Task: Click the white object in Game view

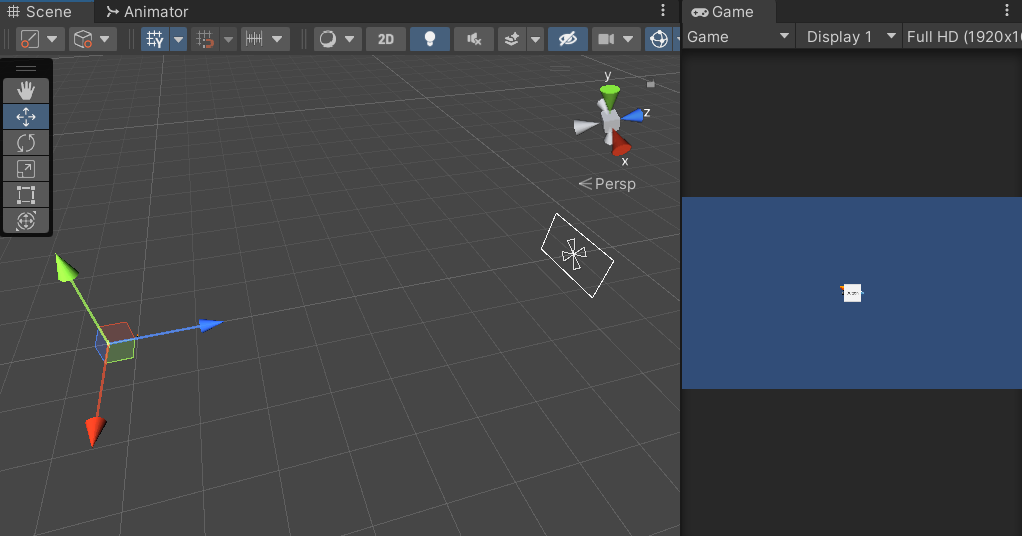Action: coord(852,293)
